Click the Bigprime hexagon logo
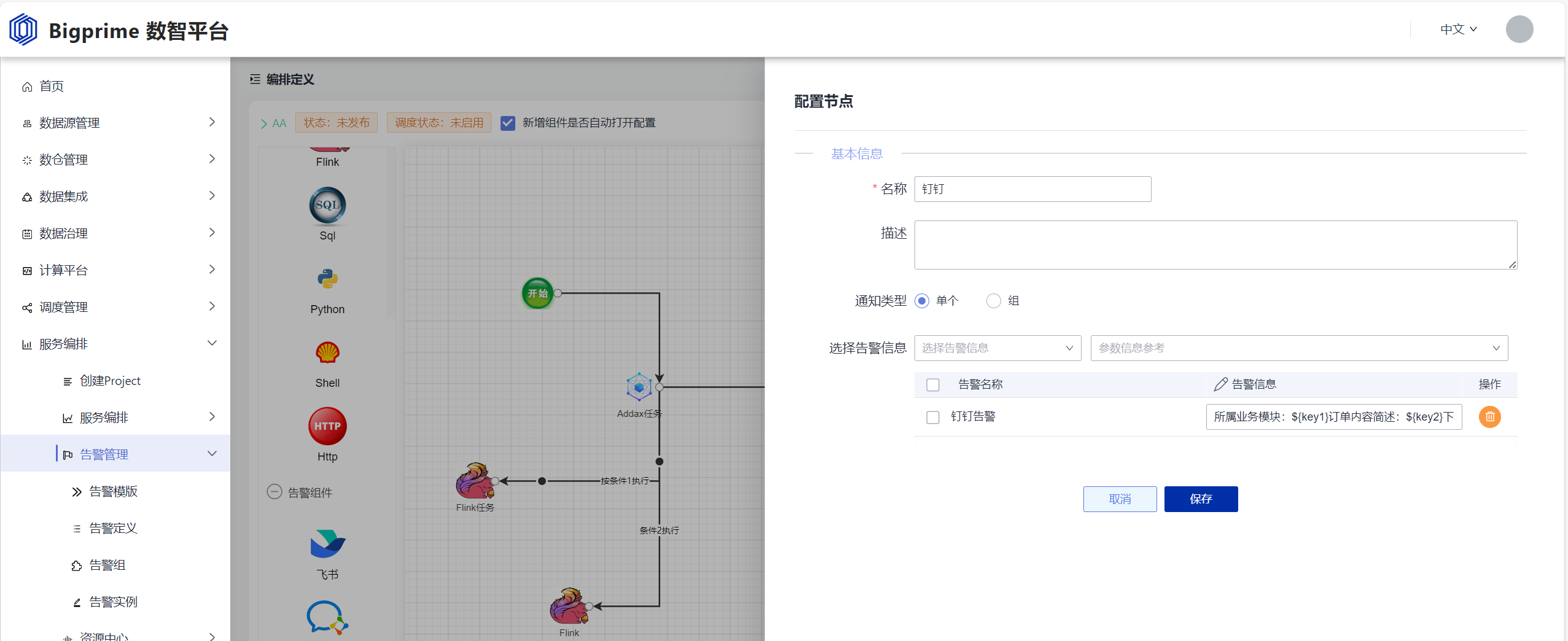This screenshot has width=1568, height=641. coord(23,29)
